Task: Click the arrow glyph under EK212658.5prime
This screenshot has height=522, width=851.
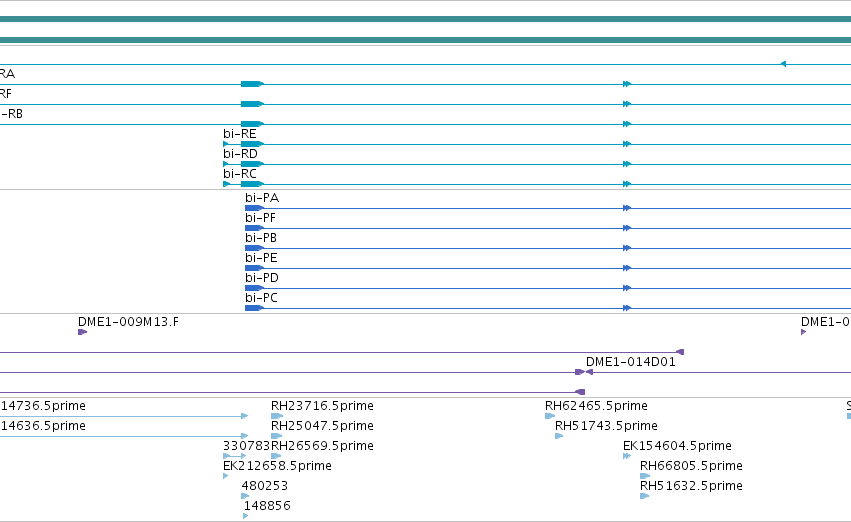Action: point(226,476)
